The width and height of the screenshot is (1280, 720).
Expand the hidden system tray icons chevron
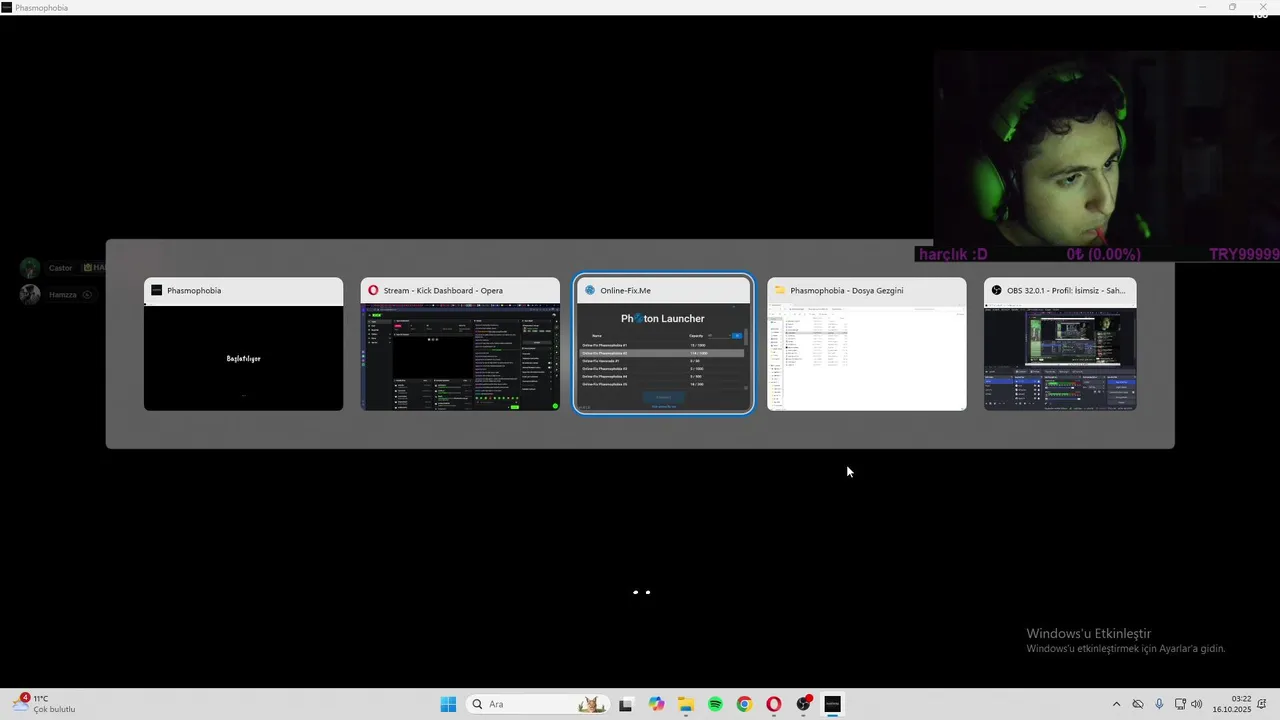pos(1116,704)
